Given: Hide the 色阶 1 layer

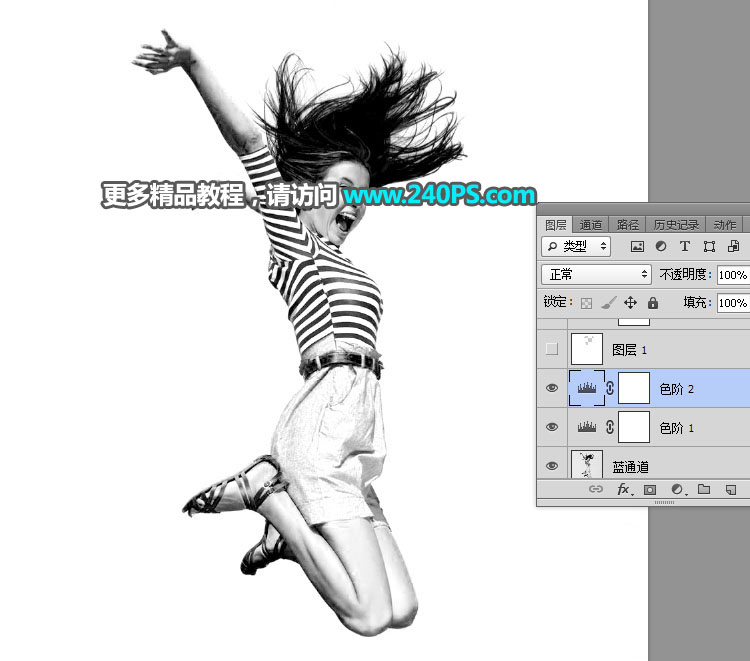Looking at the screenshot, I should 551,427.
